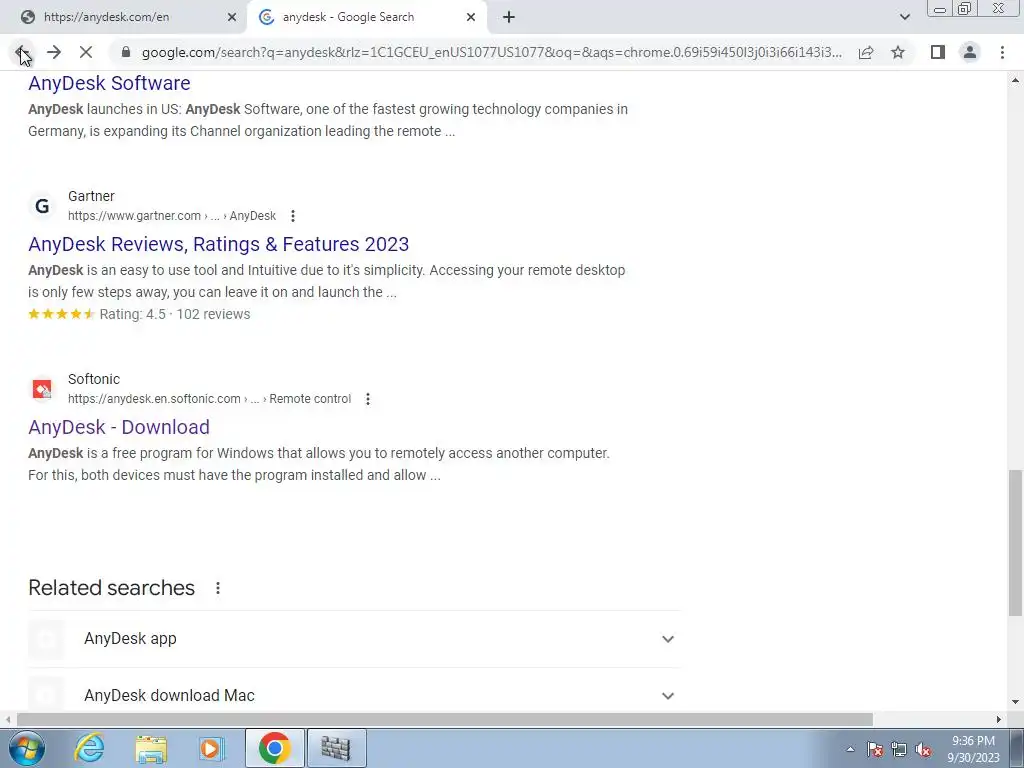Select the Chrome taskbar button
Image resolution: width=1024 pixels, height=768 pixels.
click(274, 748)
